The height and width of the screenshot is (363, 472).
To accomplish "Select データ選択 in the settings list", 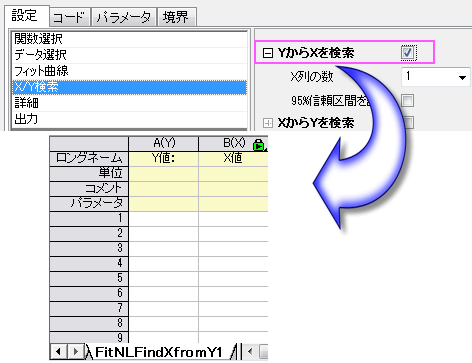I will click(x=129, y=55).
